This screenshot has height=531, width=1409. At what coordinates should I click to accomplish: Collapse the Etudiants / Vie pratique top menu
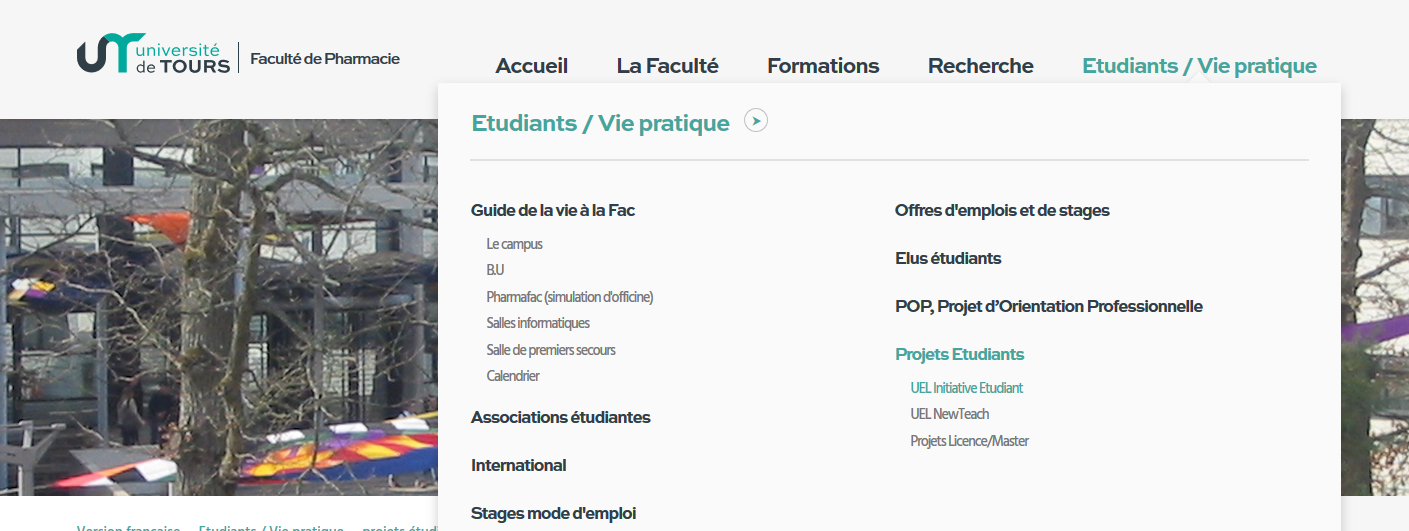tap(1199, 66)
